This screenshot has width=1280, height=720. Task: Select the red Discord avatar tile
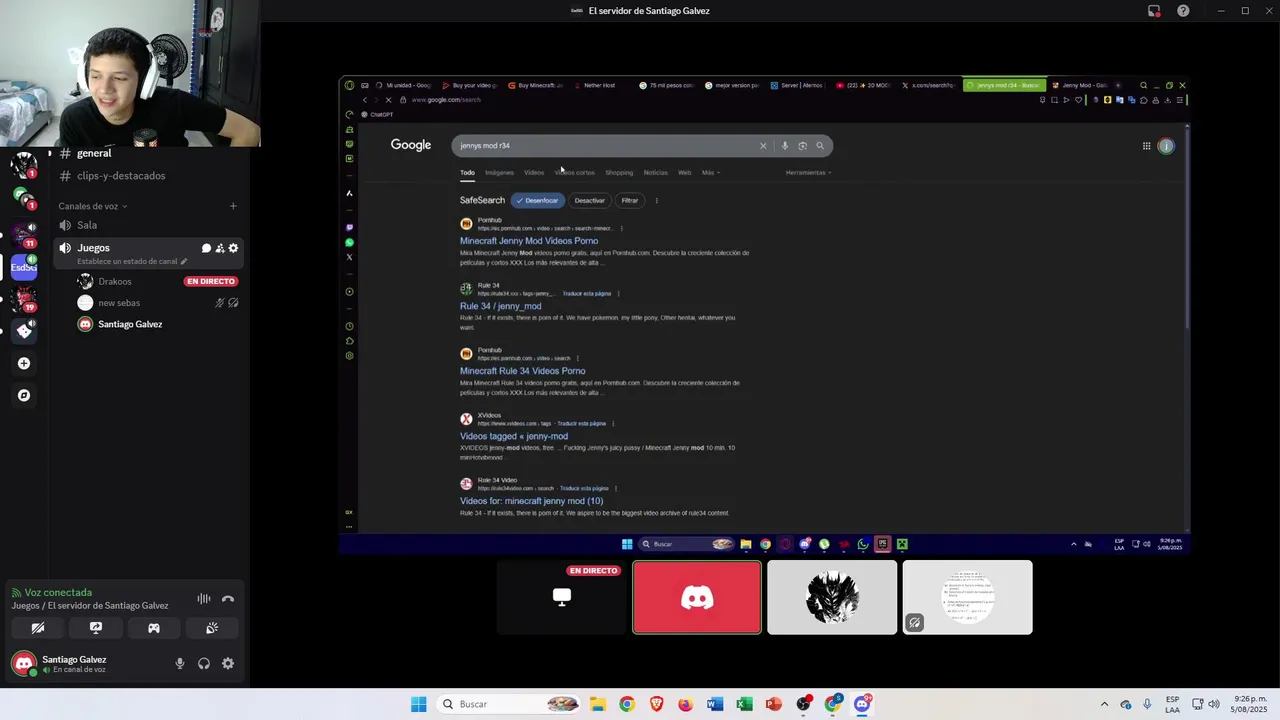click(697, 597)
